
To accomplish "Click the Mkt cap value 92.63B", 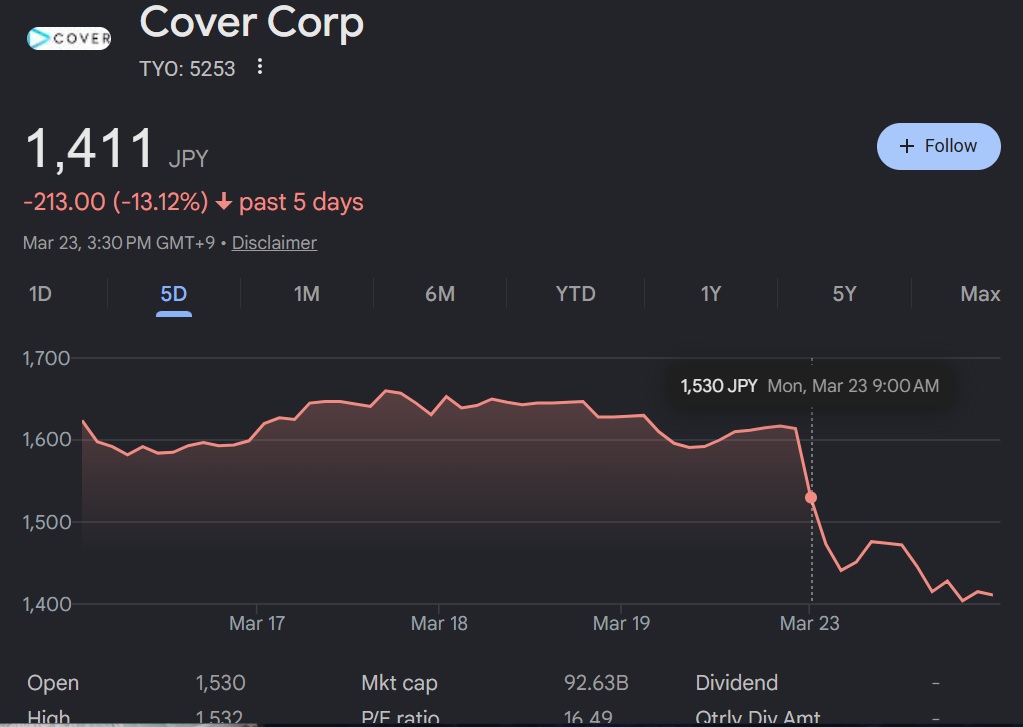I will (596, 683).
